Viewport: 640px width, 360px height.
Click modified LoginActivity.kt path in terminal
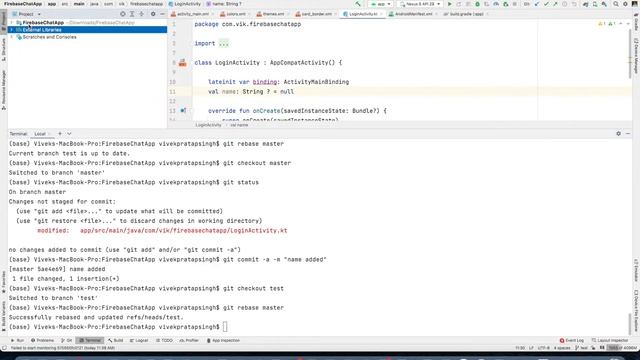click(184, 231)
